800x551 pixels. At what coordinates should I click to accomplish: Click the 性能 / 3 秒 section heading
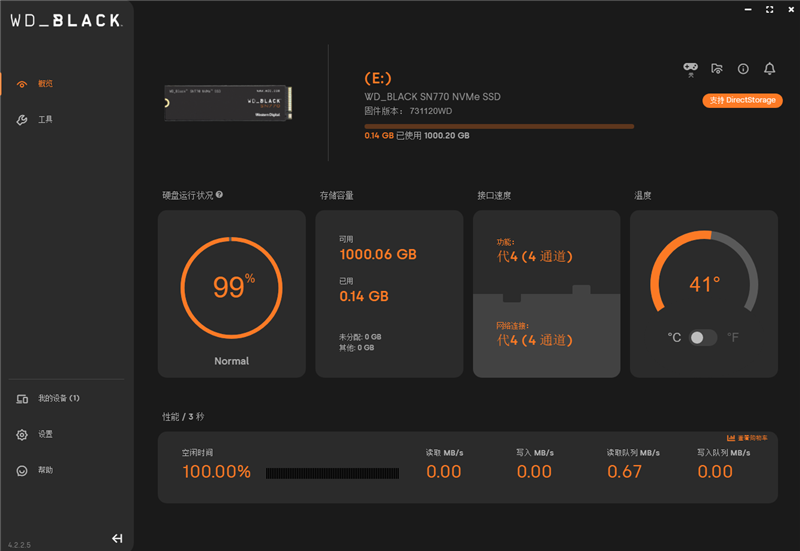point(183,417)
